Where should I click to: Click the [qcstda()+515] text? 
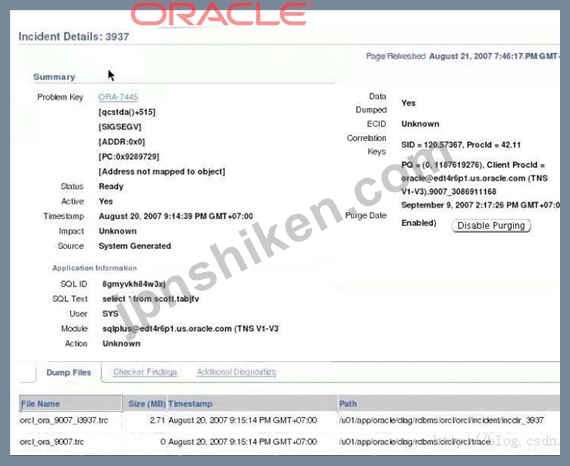pos(127,112)
